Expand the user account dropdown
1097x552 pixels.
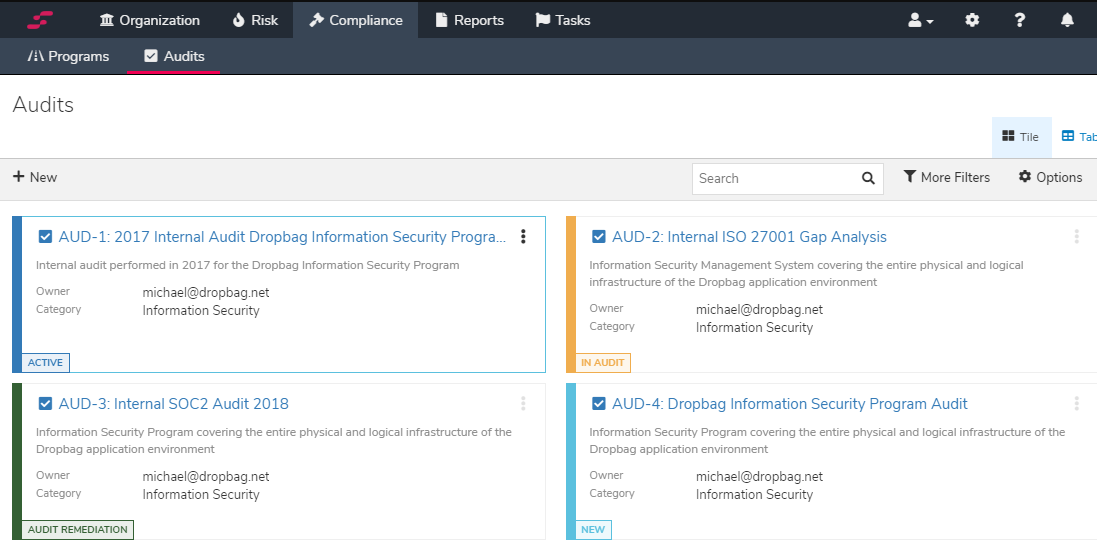coord(920,20)
